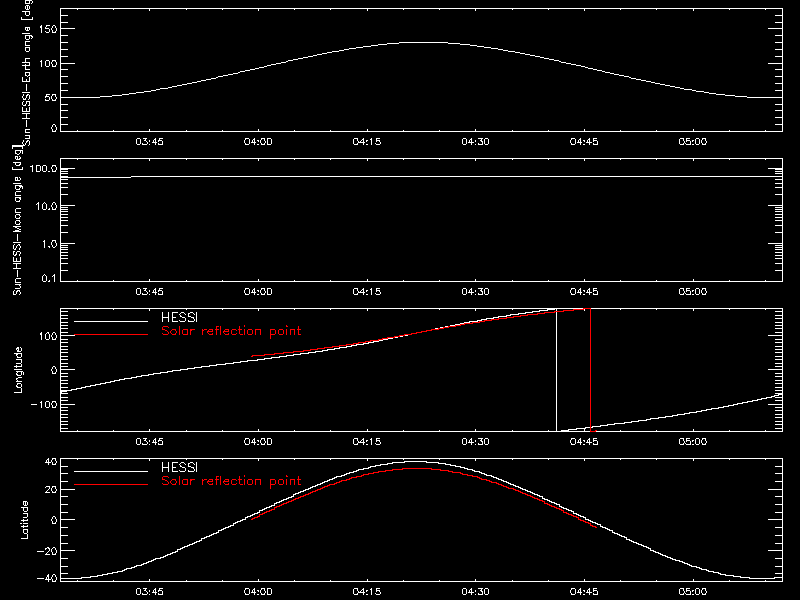
Task: Choose 05:00 label under Longitude plot
Action: pyautogui.click(x=693, y=441)
